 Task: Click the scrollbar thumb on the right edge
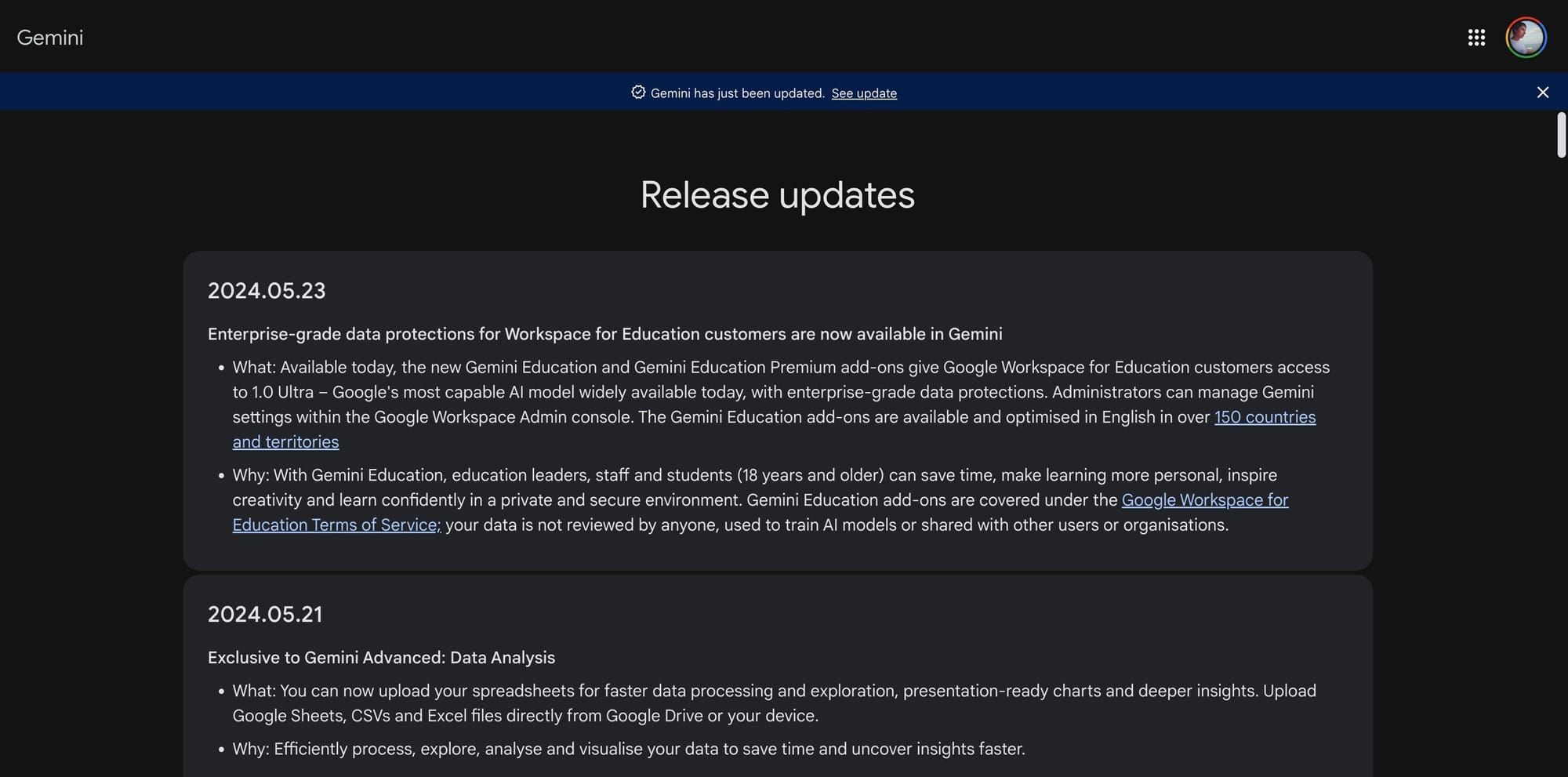(x=1560, y=133)
